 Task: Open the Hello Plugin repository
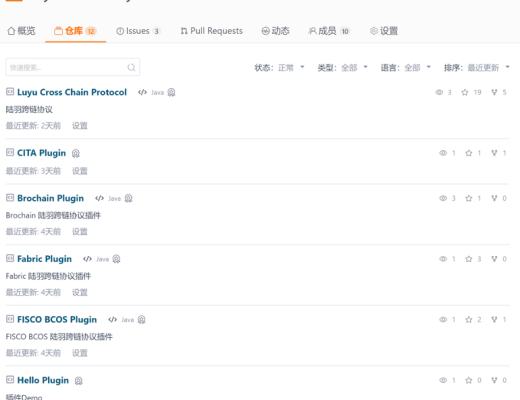click(43, 380)
